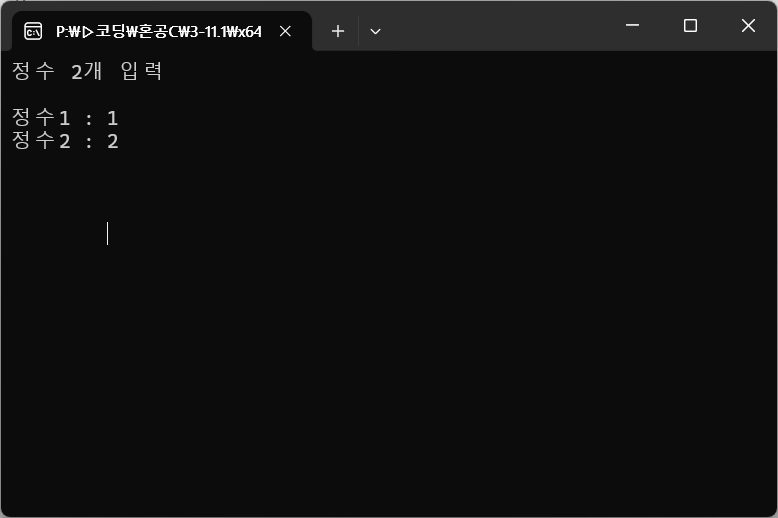Open a new terminal tab
This screenshot has height=518, width=778.
(338, 31)
